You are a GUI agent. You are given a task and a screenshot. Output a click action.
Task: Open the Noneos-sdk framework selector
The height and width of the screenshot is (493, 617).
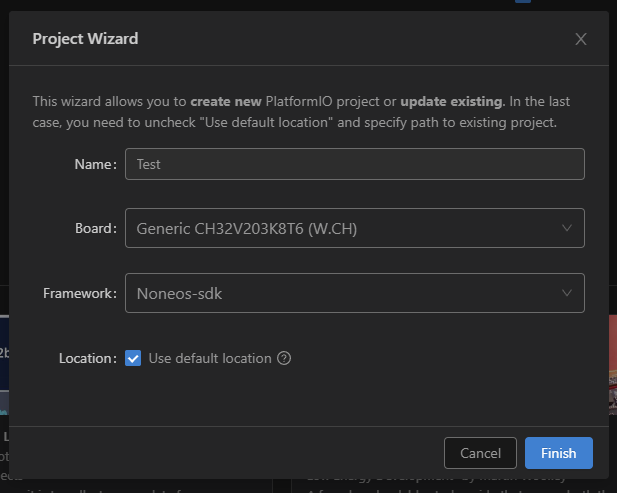click(x=340, y=293)
